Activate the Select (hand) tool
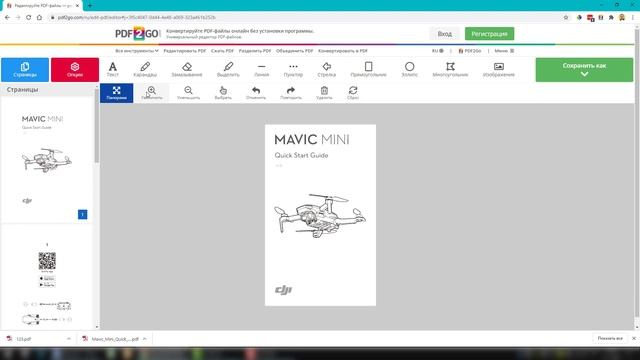 click(223, 93)
